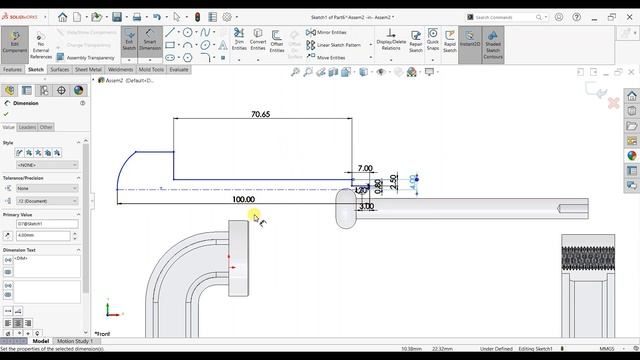Open unit precision .12 (Document) dropdown
Viewport: 640px width, 360px height.
[47, 201]
